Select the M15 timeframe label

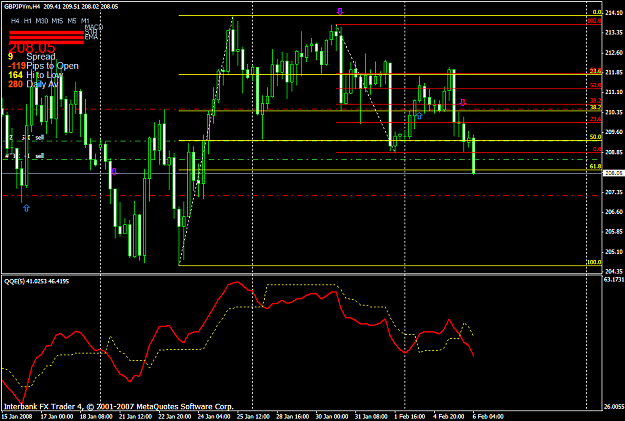point(58,21)
